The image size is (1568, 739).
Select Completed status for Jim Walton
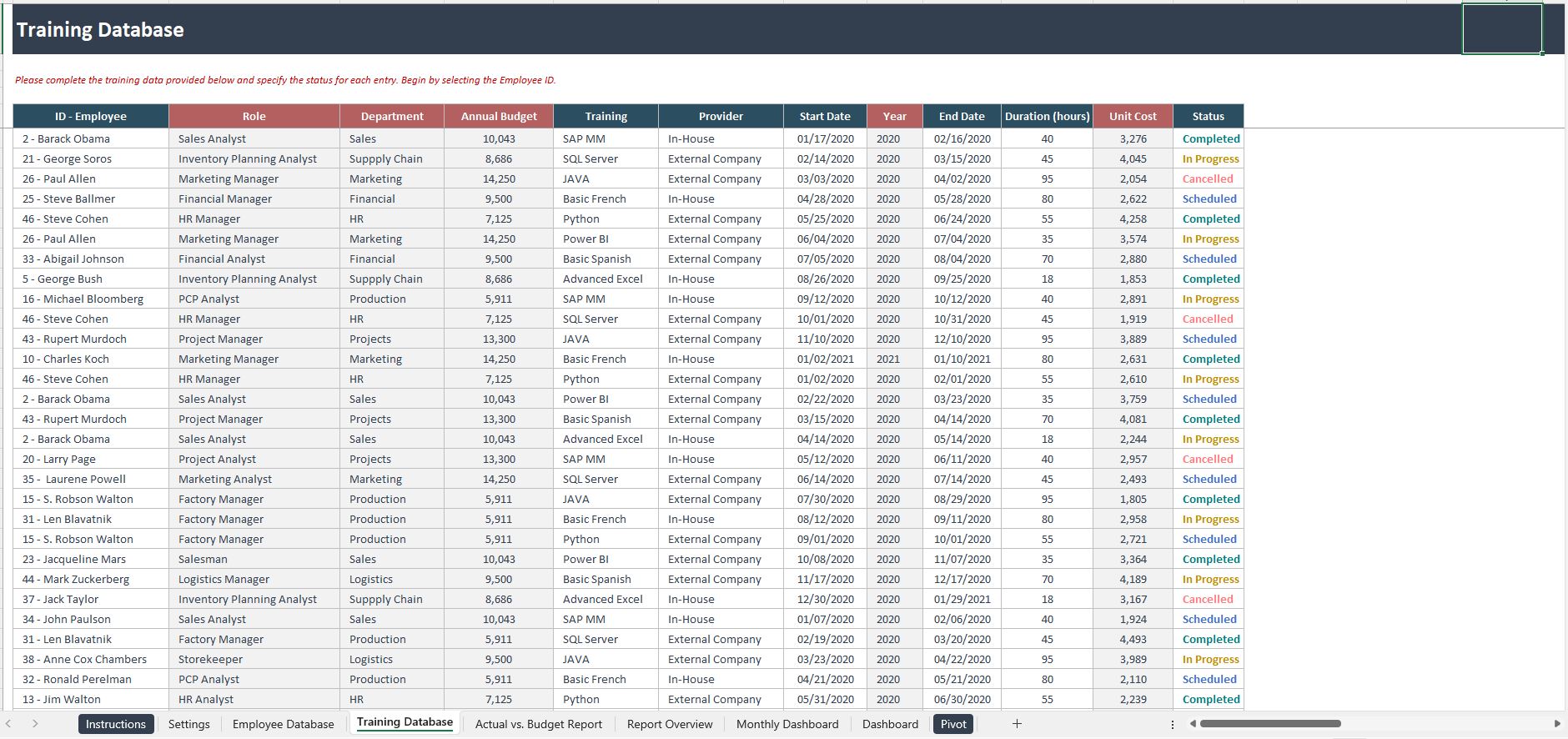(1209, 699)
